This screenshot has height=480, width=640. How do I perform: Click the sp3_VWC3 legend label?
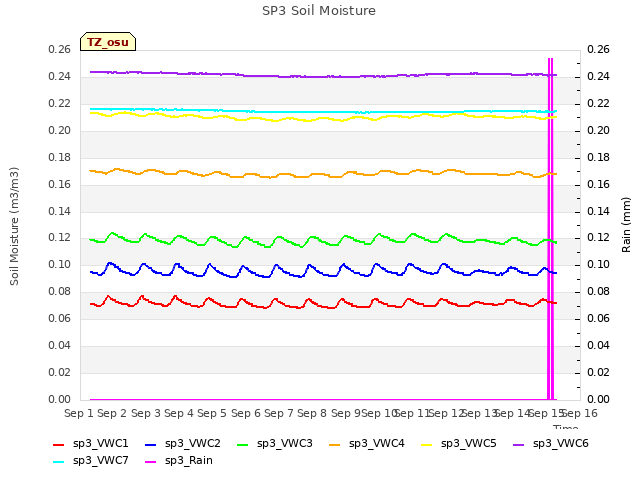tap(284, 443)
